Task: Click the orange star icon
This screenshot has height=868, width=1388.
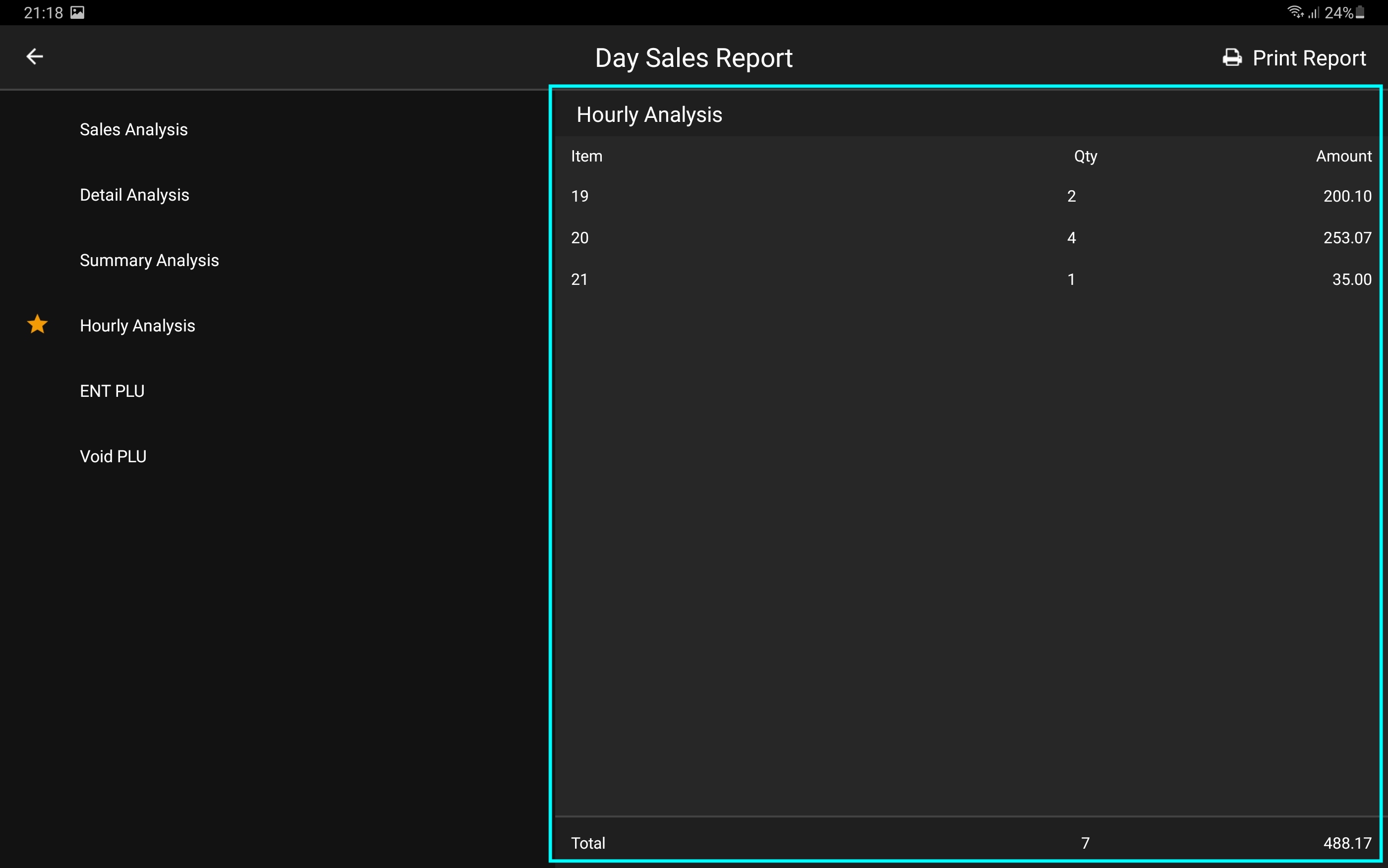Action: coord(37,325)
